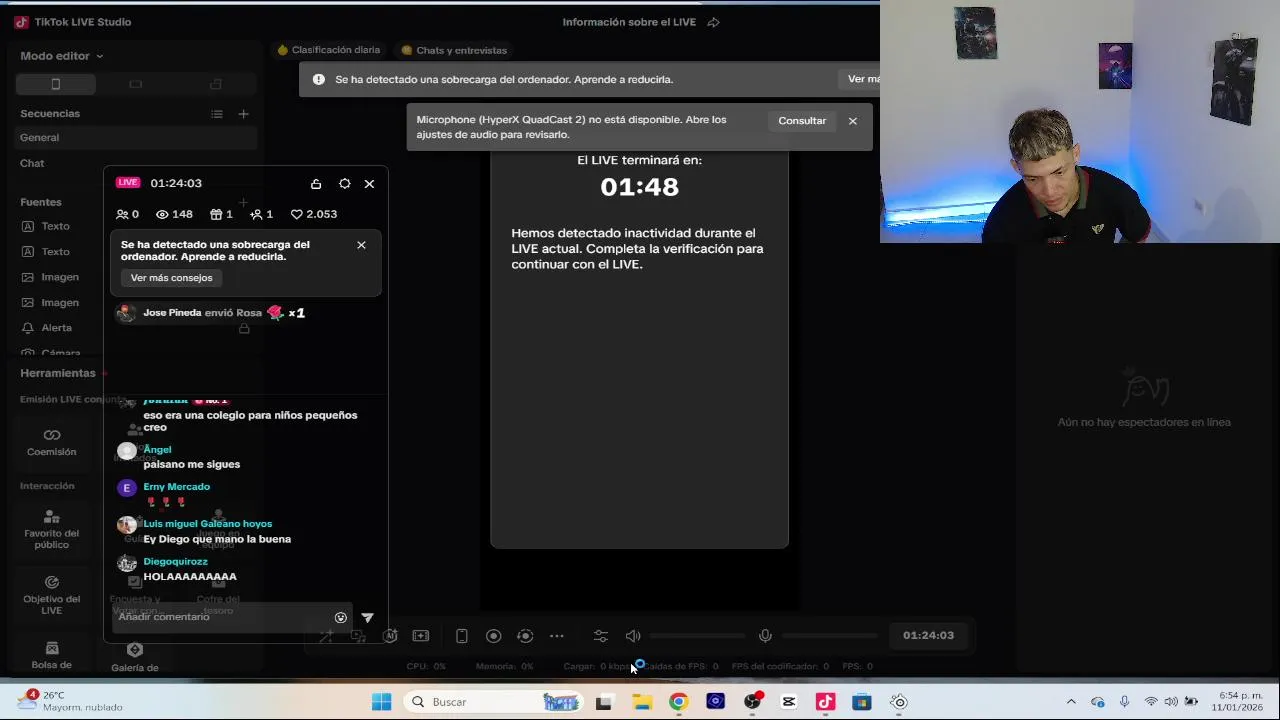This screenshot has height=720, width=1280.
Task: Mute the microphone icon in the toolbar
Action: (765, 636)
